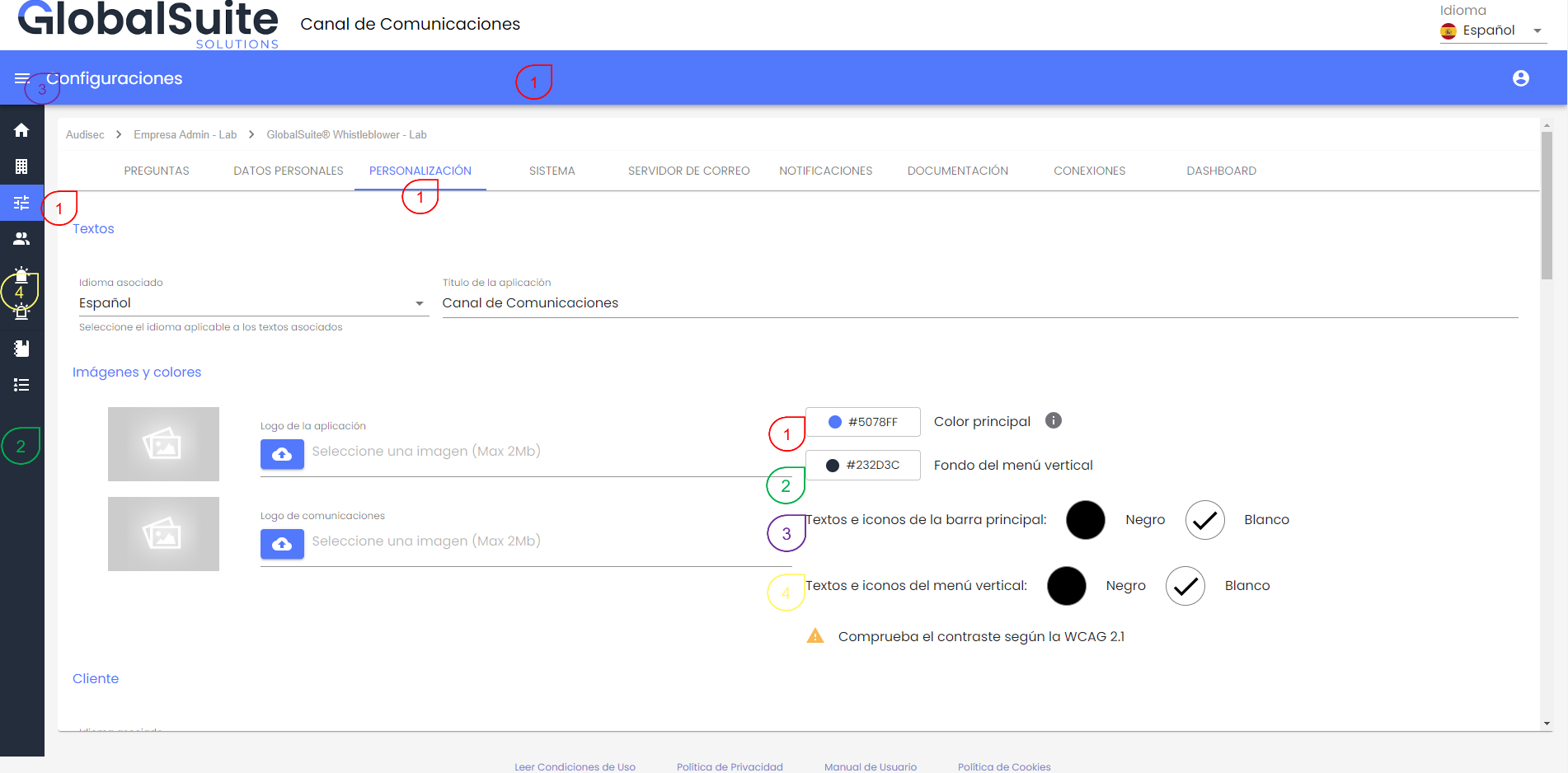Click the home icon in sidebar
The width and height of the screenshot is (1568, 773).
pos(21,130)
